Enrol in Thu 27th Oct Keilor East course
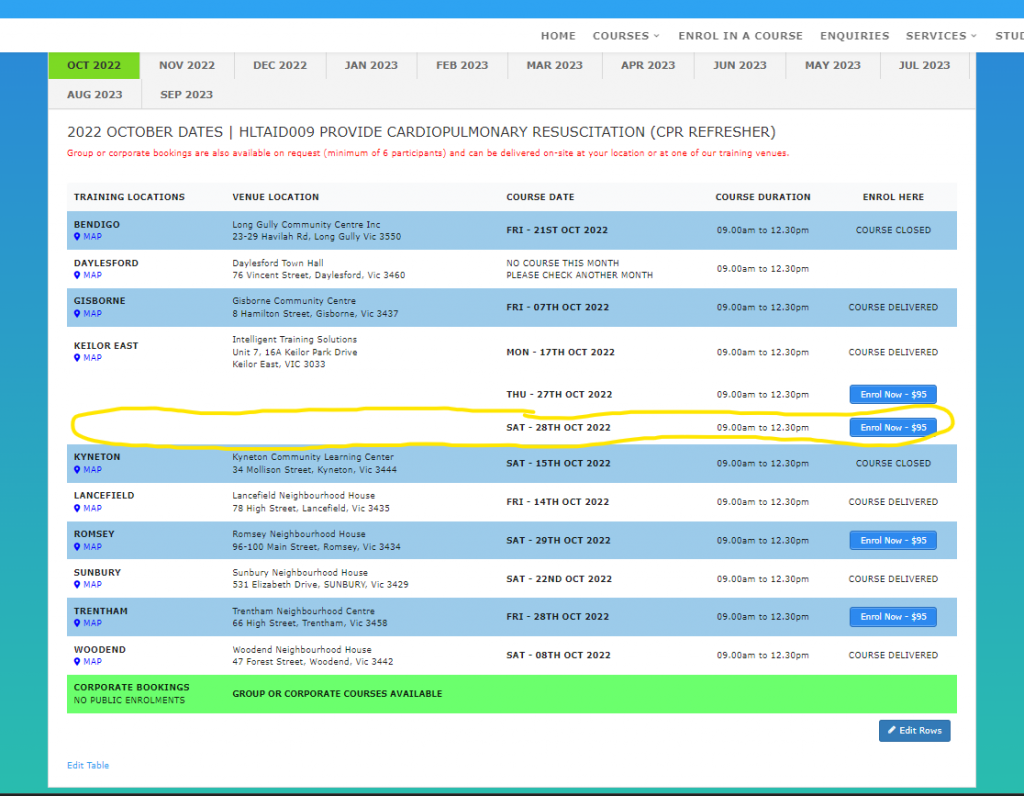The width and height of the screenshot is (1024, 796). (893, 394)
